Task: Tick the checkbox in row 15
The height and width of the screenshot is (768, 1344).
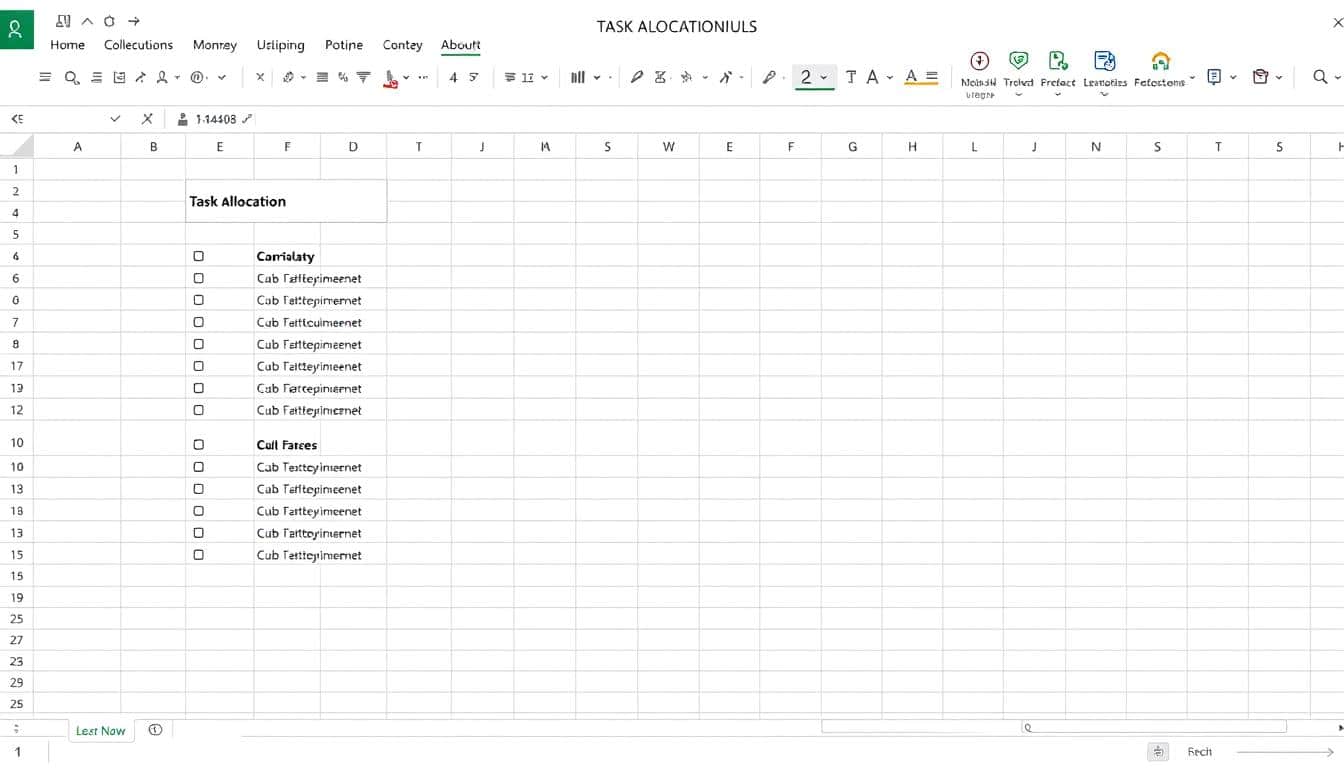Action: point(198,555)
